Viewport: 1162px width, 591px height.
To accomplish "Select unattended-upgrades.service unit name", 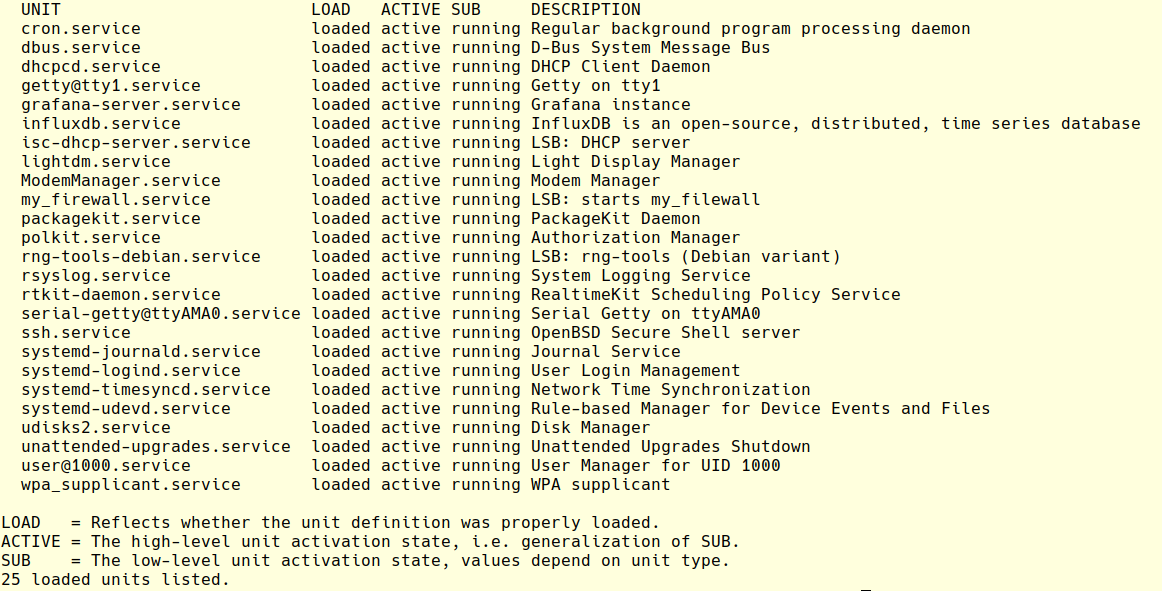I will [156, 446].
